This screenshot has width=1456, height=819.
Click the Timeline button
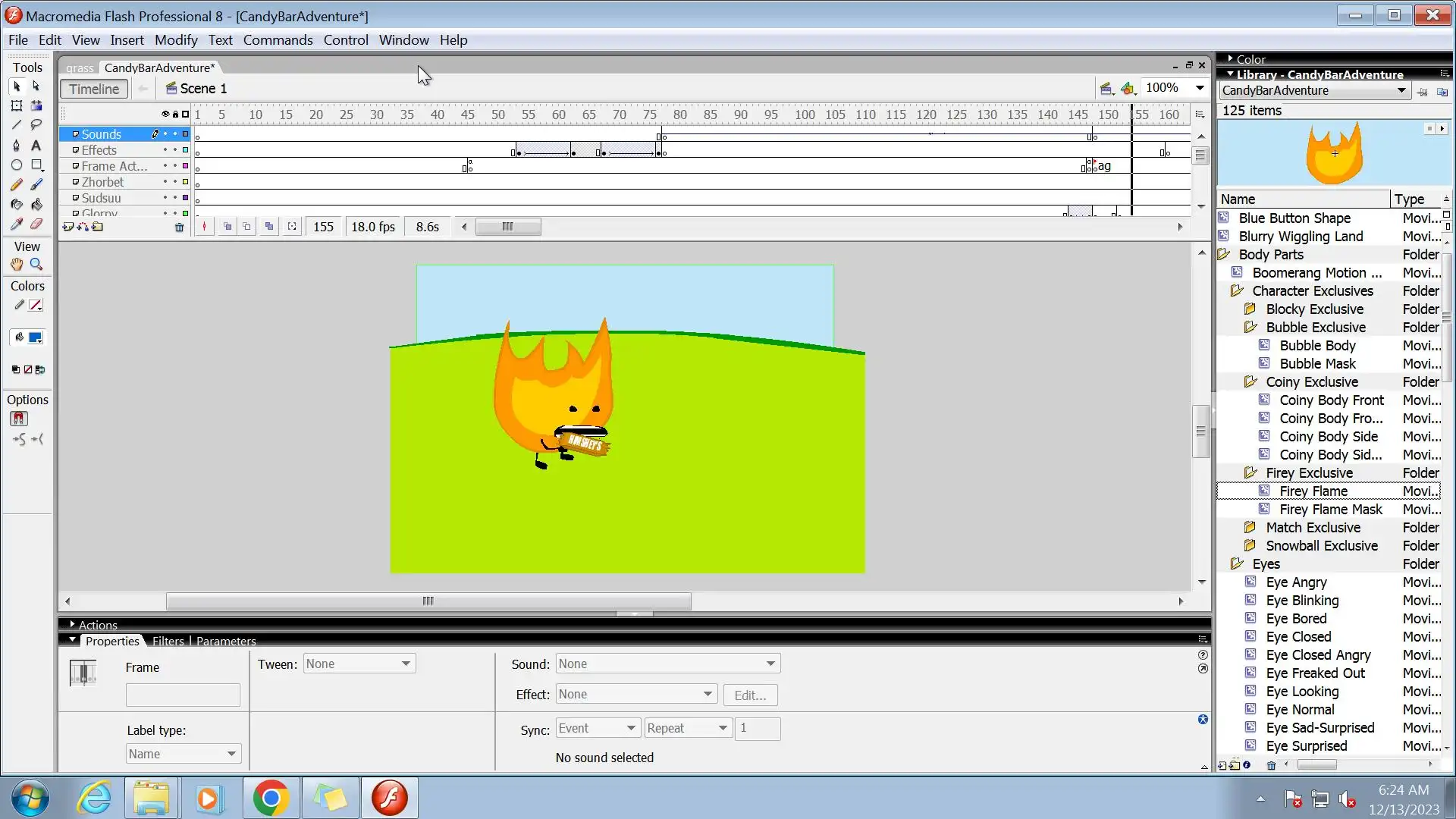click(x=94, y=89)
